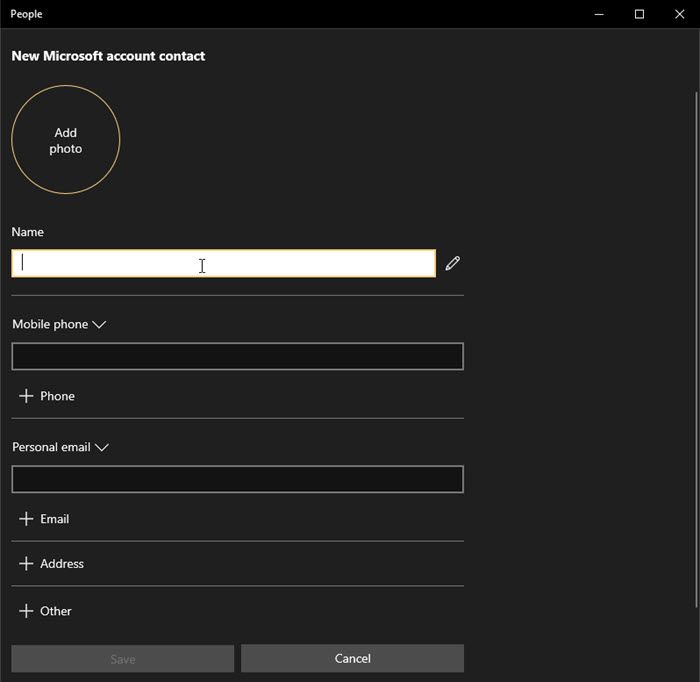Click the Personal email input box

pyautogui.click(x=238, y=479)
